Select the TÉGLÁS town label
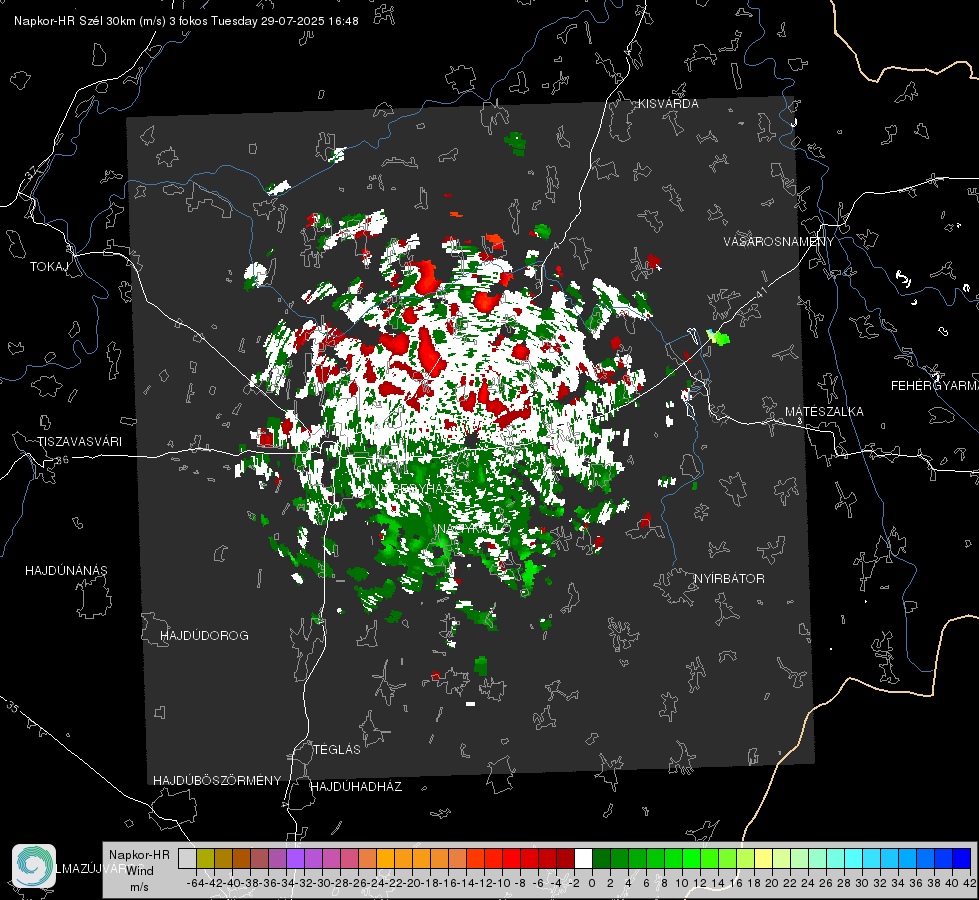 click(337, 750)
